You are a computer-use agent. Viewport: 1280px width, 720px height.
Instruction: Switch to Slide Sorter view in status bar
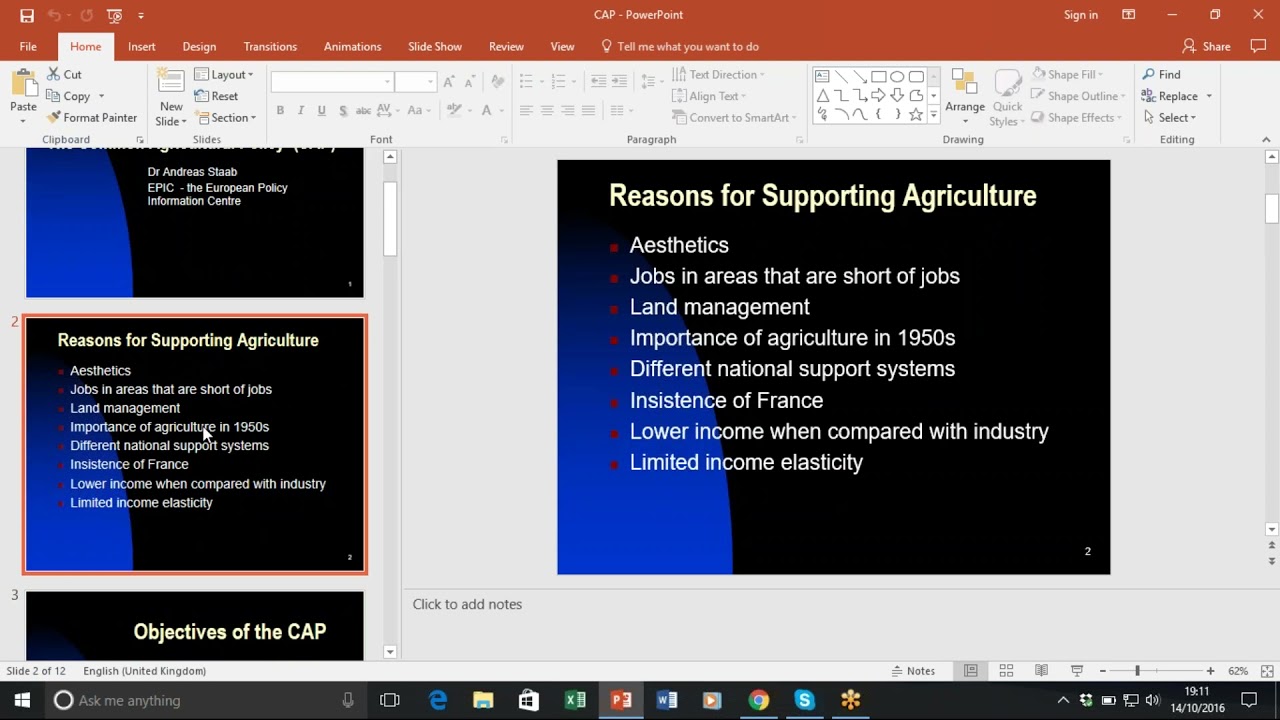pos(1006,671)
